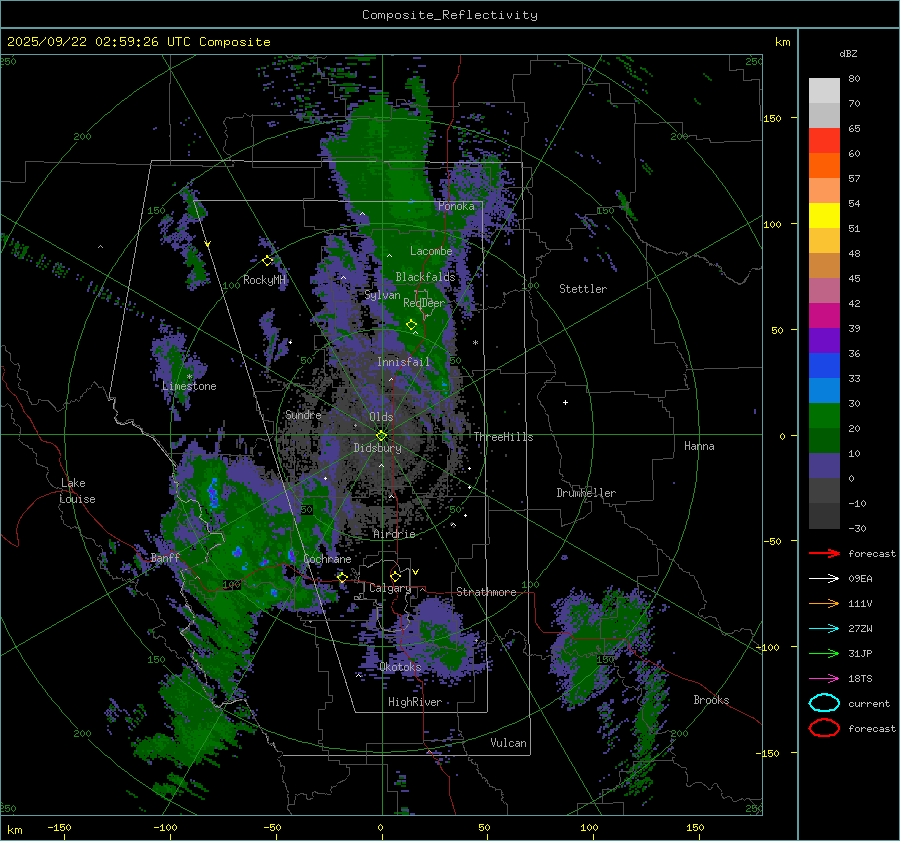Viewport: 900px width, 841px height.
Task: Select the RockyMH yellow diamond marker
Action: tap(267, 260)
